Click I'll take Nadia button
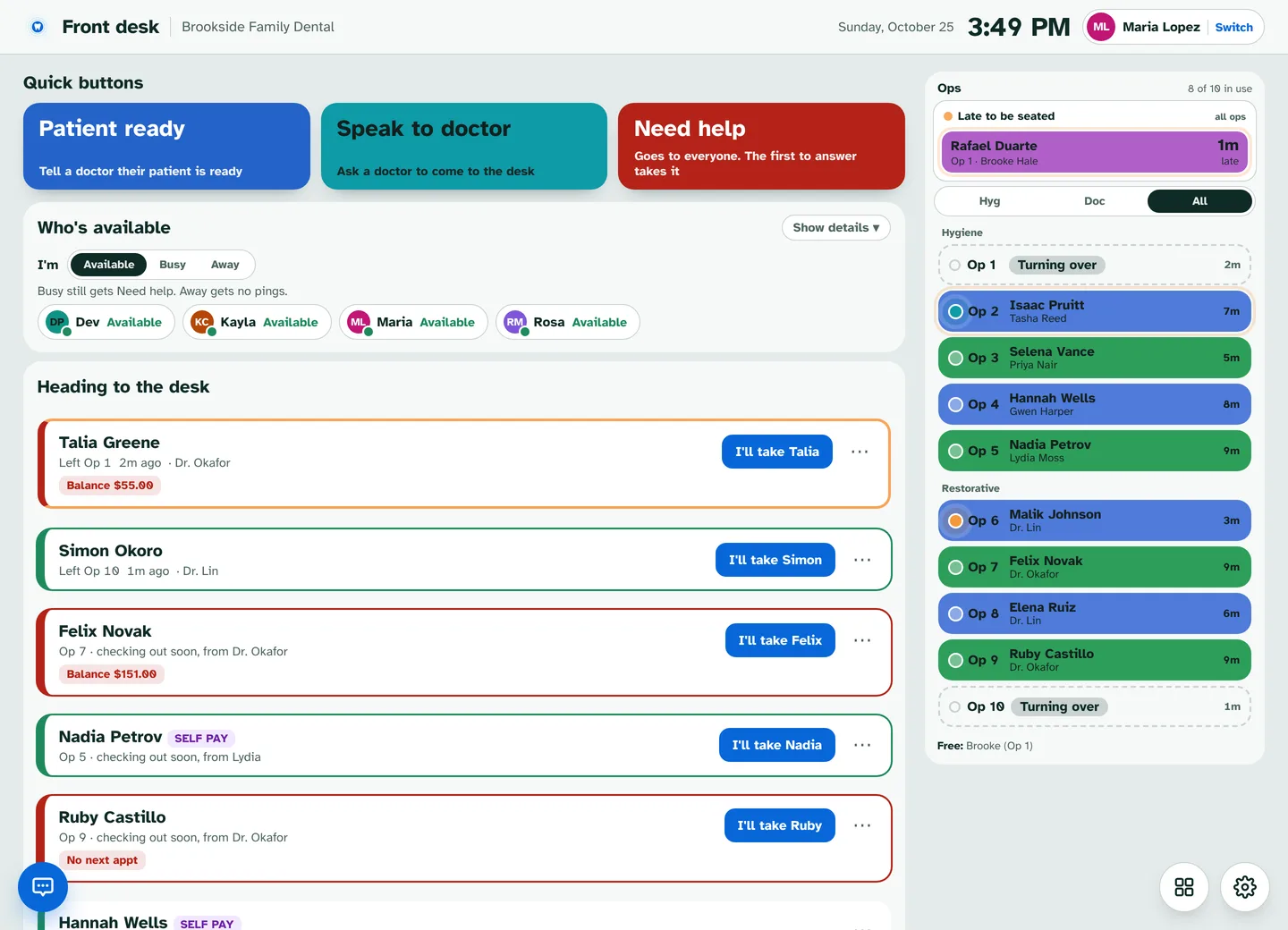The width and height of the screenshot is (1288, 930). tap(777, 745)
